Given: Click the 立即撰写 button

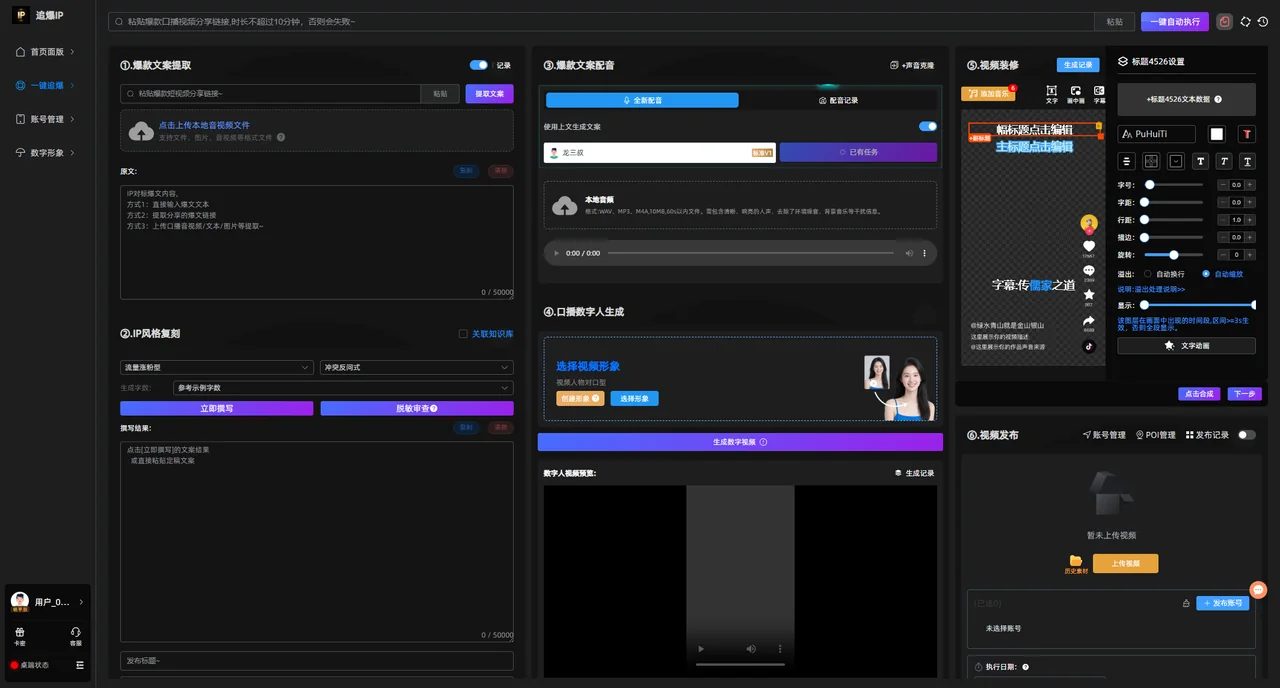Looking at the screenshot, I should click(217, 408).
